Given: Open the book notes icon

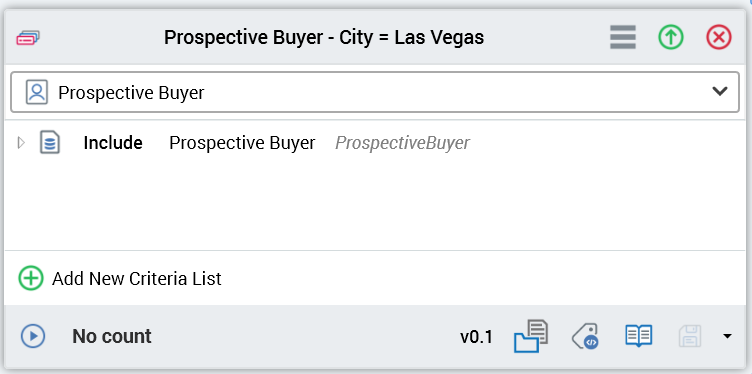Looking at the screenshot, I should coord(639,336).
